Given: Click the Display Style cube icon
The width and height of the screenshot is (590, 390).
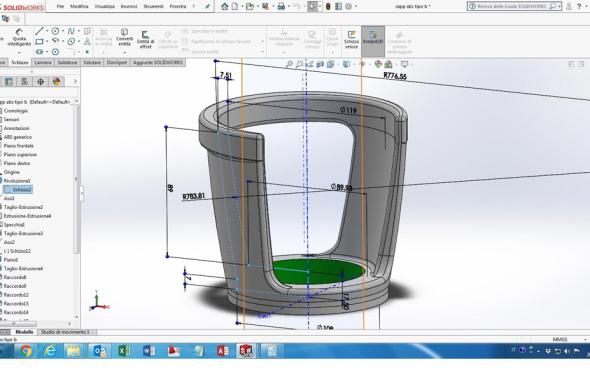Looking at the screenshot, I should [346, 64].
